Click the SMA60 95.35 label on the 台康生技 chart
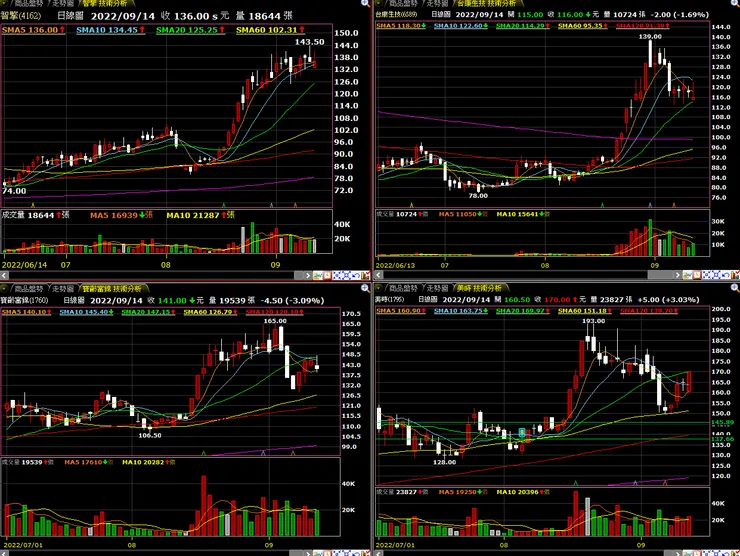Image resolution: width=740 pixels, height=556 pixels. pos(583,25)
